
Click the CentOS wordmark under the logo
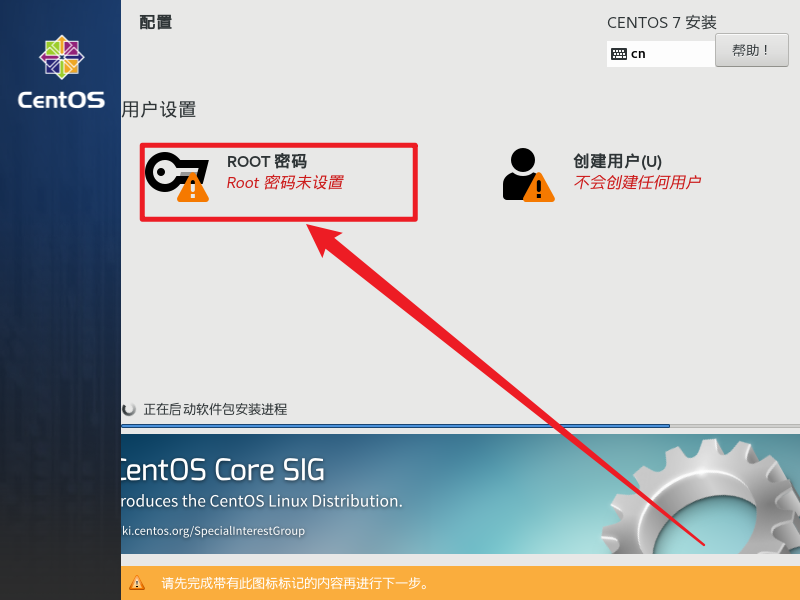point(61,99)
